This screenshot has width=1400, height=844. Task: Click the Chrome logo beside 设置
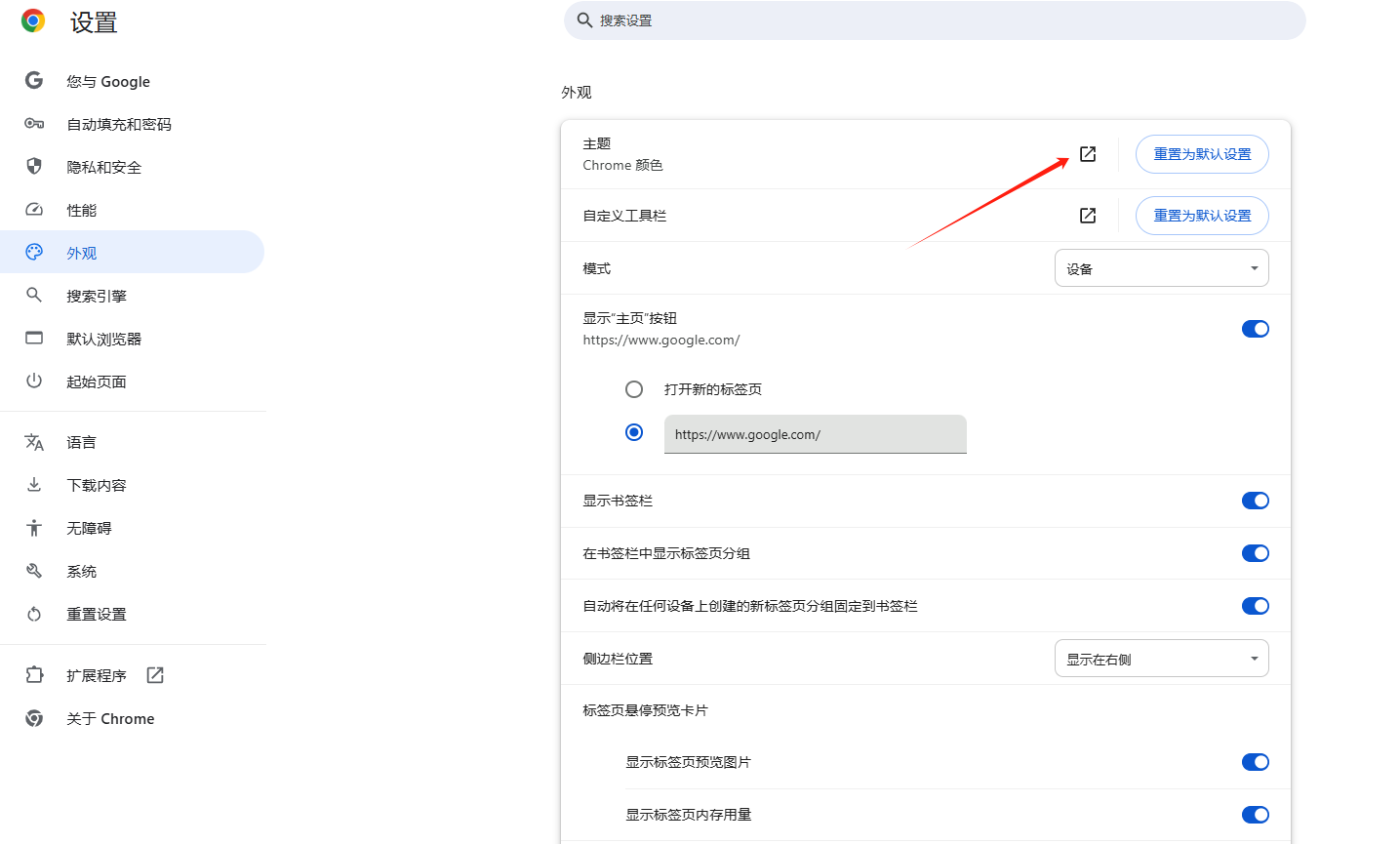33,20
